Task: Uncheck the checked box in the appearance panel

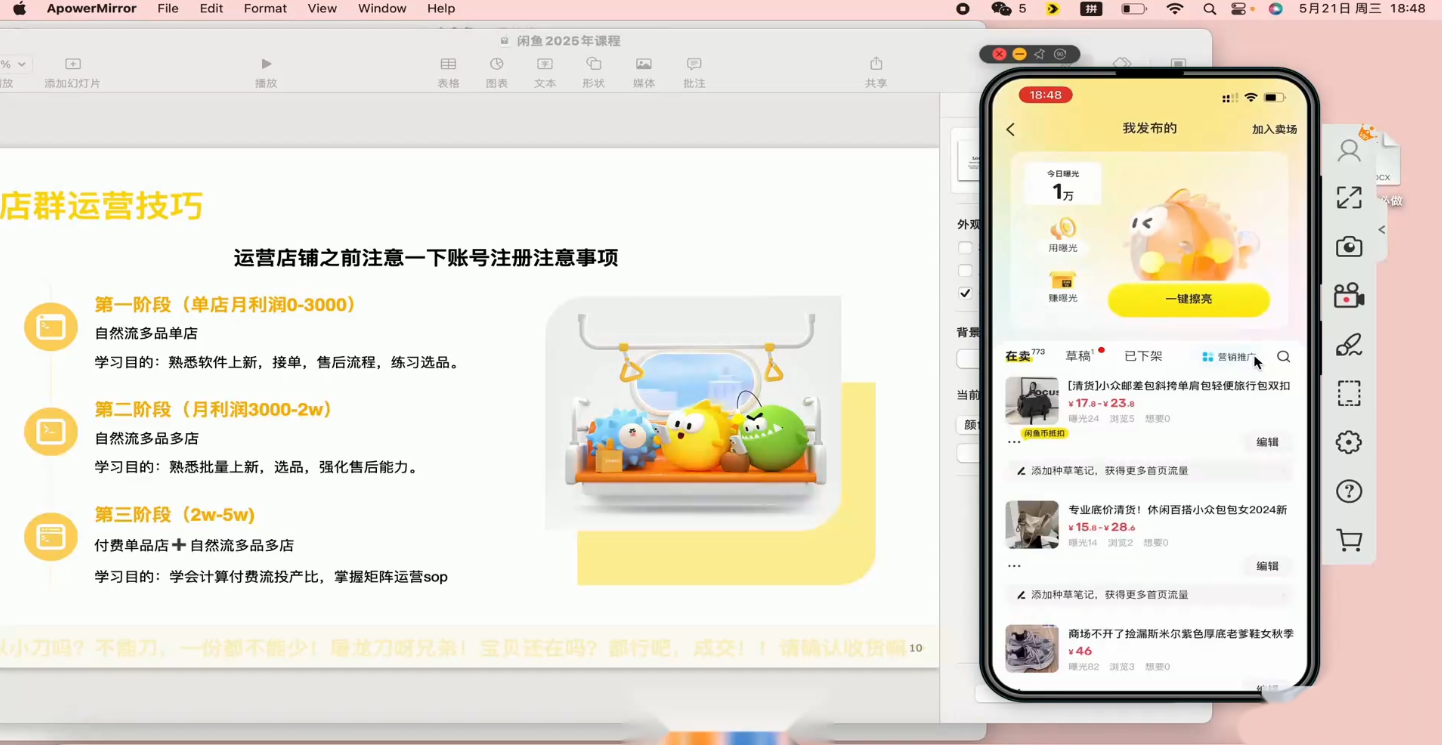Action: pos(965,293)
